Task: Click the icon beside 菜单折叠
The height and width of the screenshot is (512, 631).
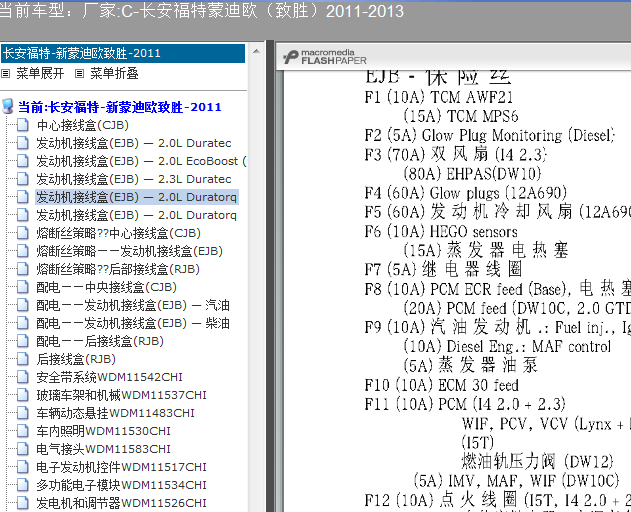Action: click(79, 73)
